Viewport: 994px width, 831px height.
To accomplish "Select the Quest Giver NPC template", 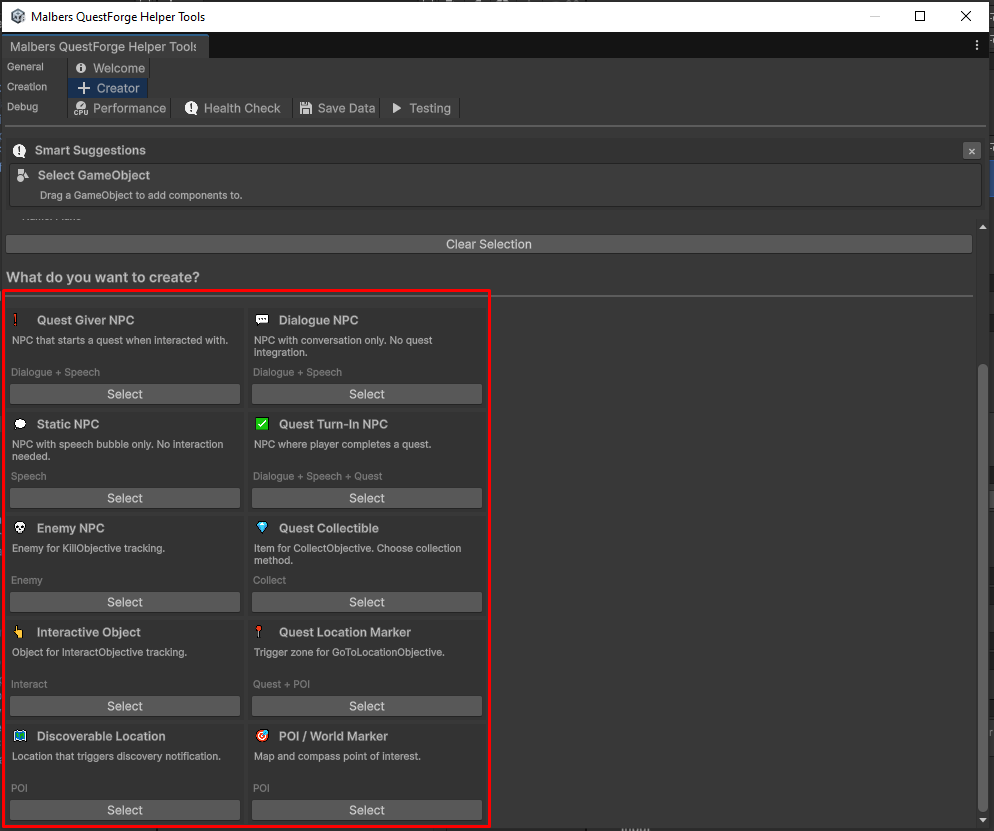I will [125, 394].
